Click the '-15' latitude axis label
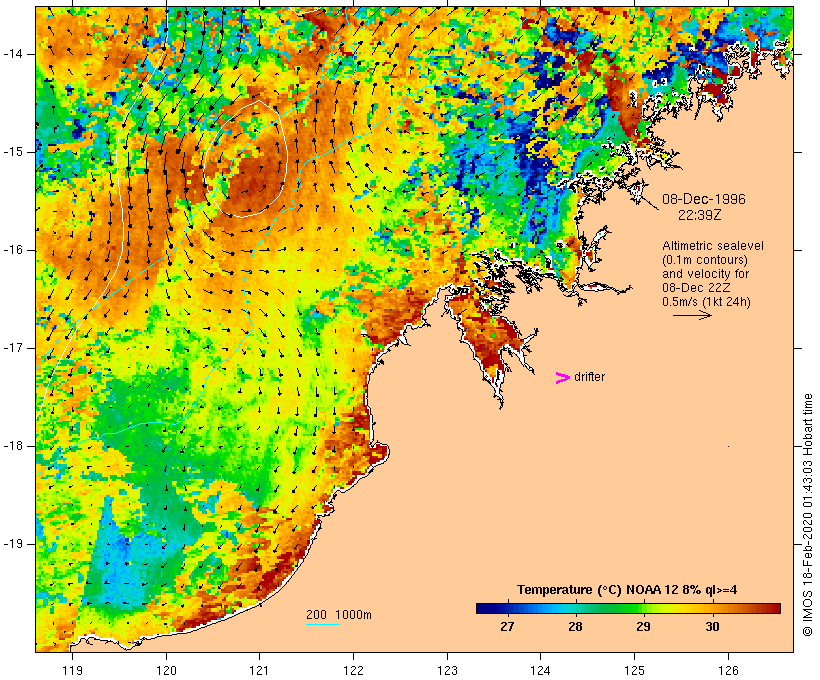Screen dimensions: 820x680 coord(13,152)
